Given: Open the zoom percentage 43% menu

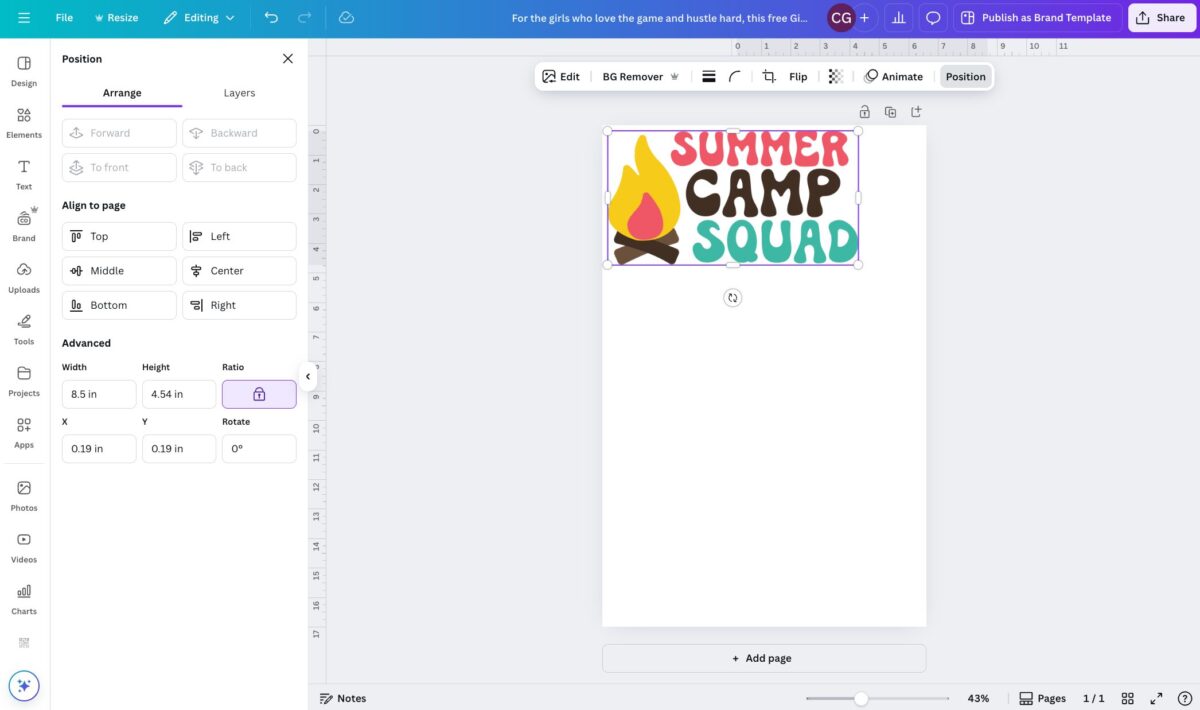Looking at the screenshot, I should point(978,698).
